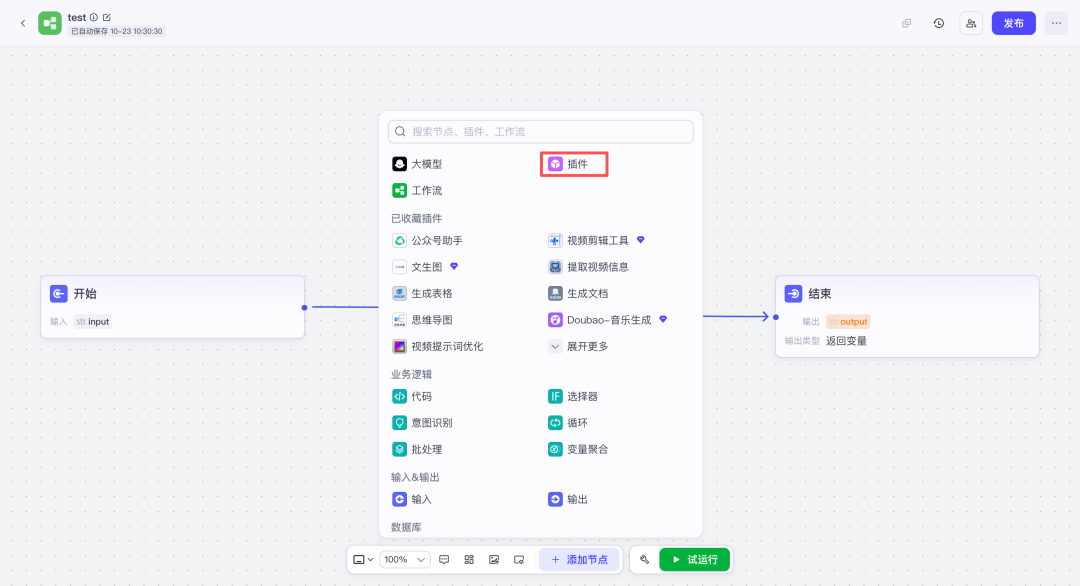
Task: Click the debug wrench icon
Action: [x=645, y=560]
